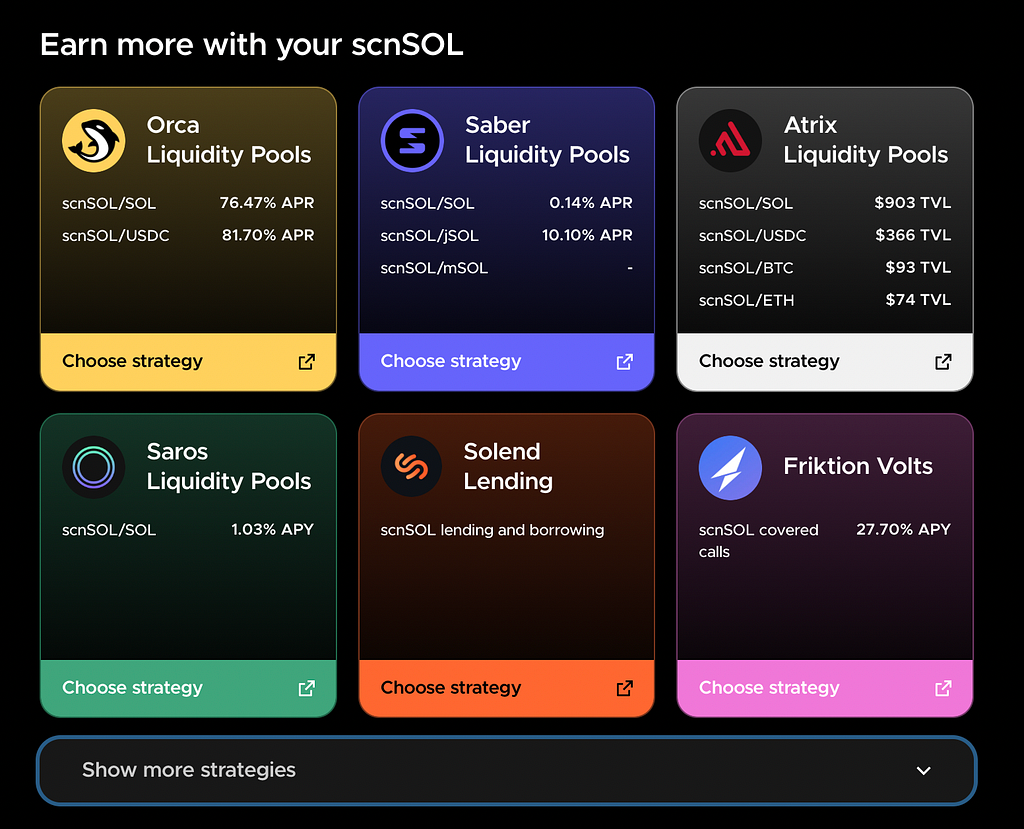
Task: Expand Show more strategies
Action: pyautogui.click(x=506, y=770)
